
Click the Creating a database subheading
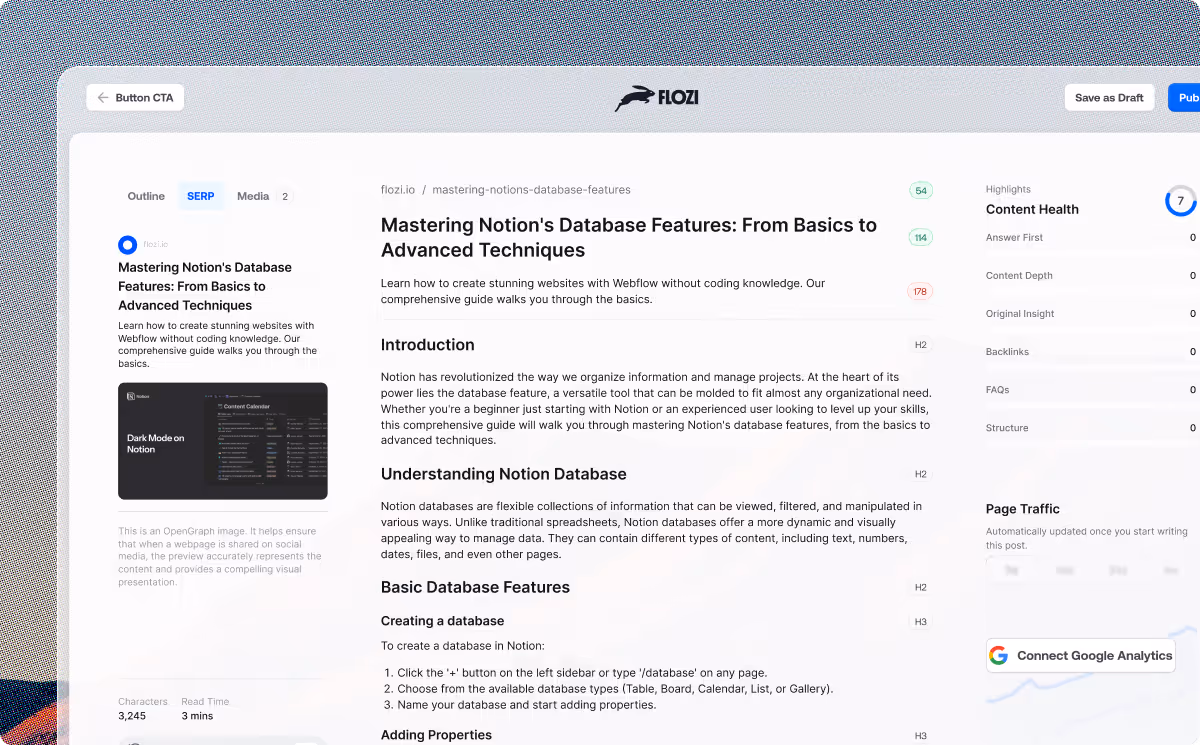pyautogui.click(x=442, y=621)
